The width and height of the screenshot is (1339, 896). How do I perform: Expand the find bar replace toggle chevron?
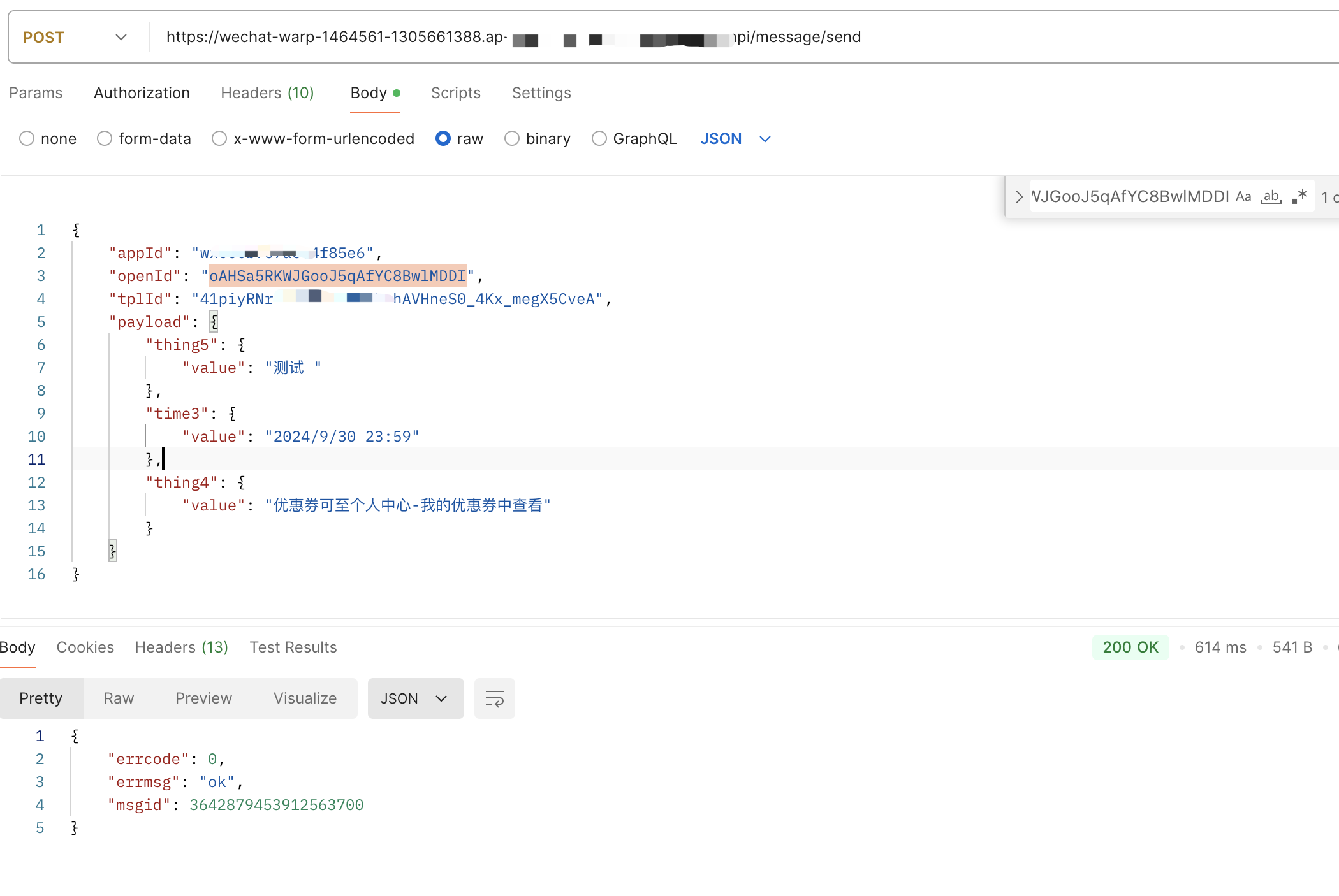point(1018,196)
